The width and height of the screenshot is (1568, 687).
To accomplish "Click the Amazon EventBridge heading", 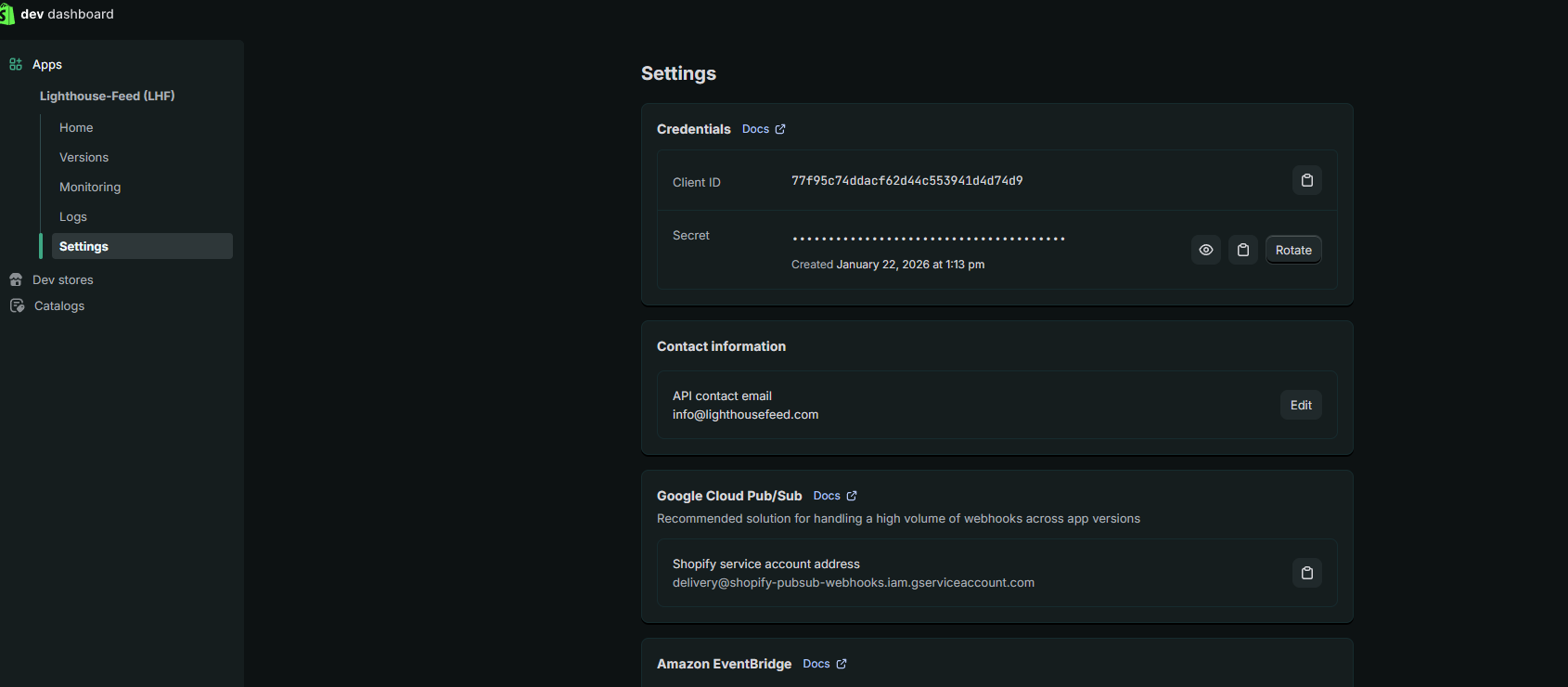I will click(725, 664).
